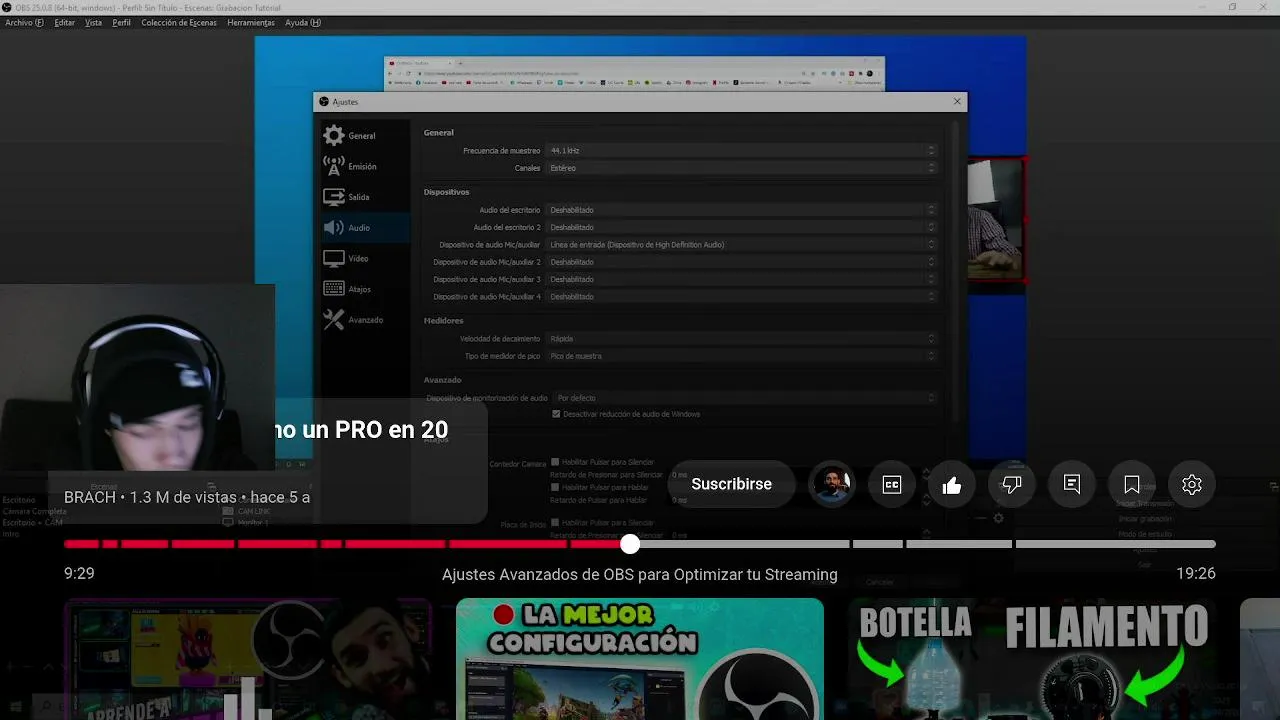1280x720 pixels.
Task: Save the video with the bookmark icon
Action: pyautogui.click(x=1132, y=484)
